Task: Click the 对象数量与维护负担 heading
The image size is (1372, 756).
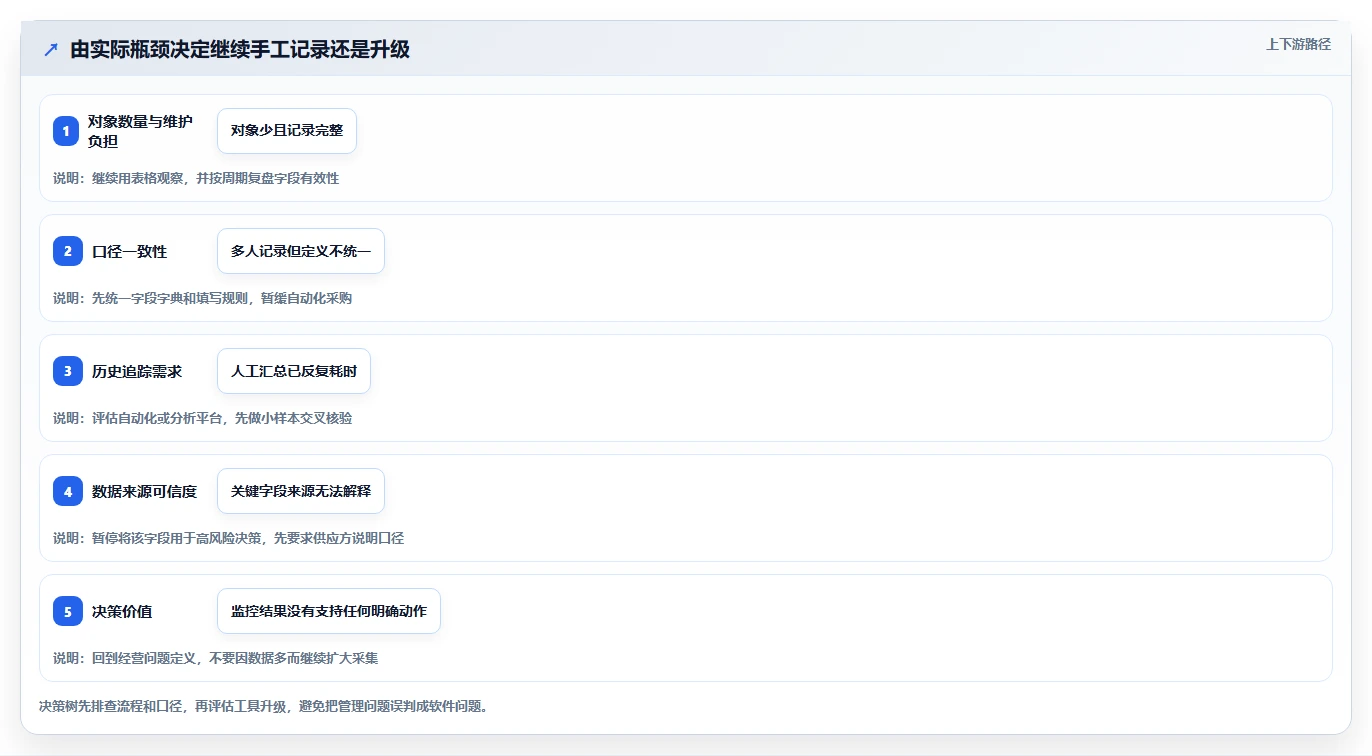Action: (x=140, y=131)
